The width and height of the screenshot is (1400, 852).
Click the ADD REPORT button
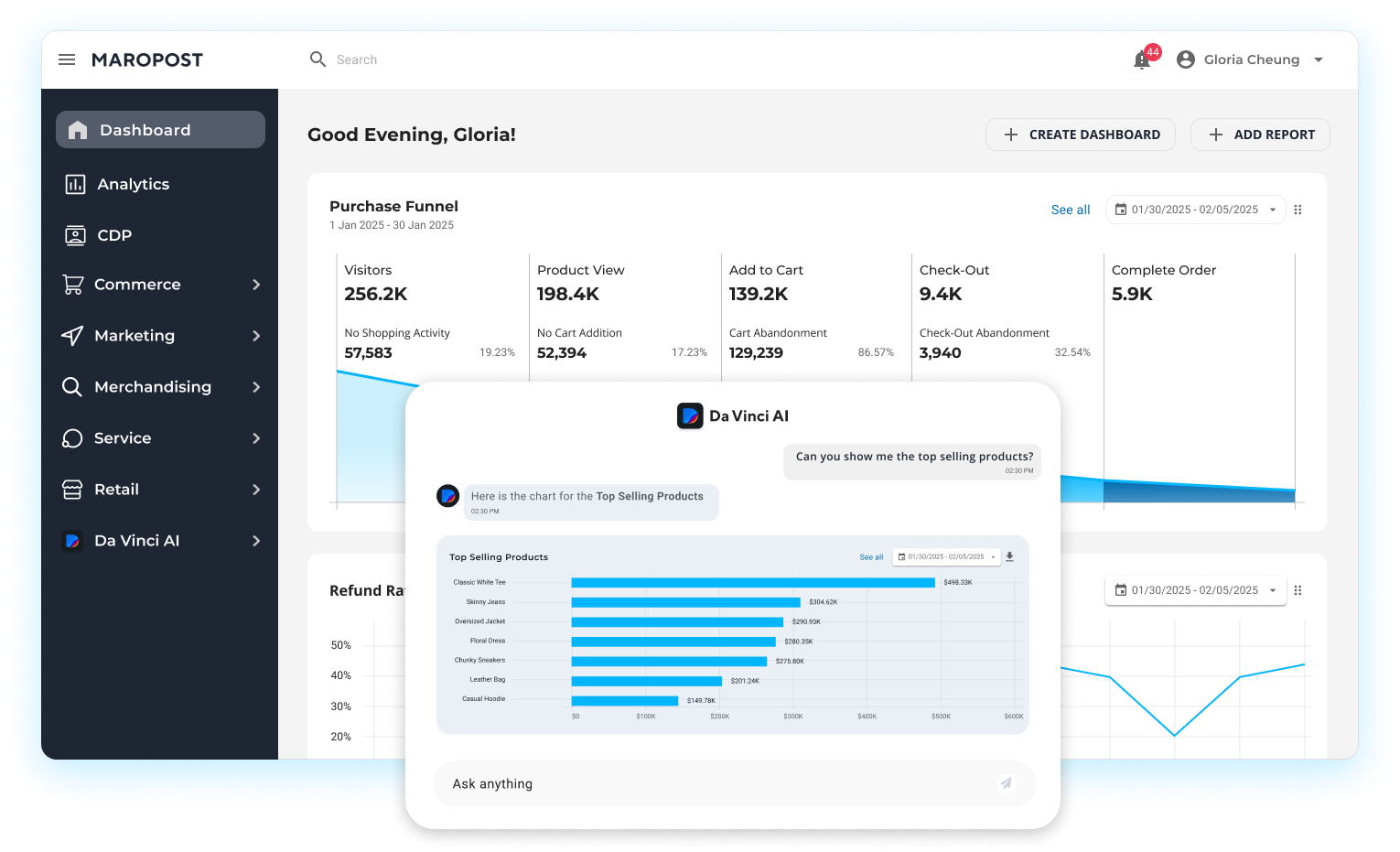pyautogui.click(x=1260, y=135)
